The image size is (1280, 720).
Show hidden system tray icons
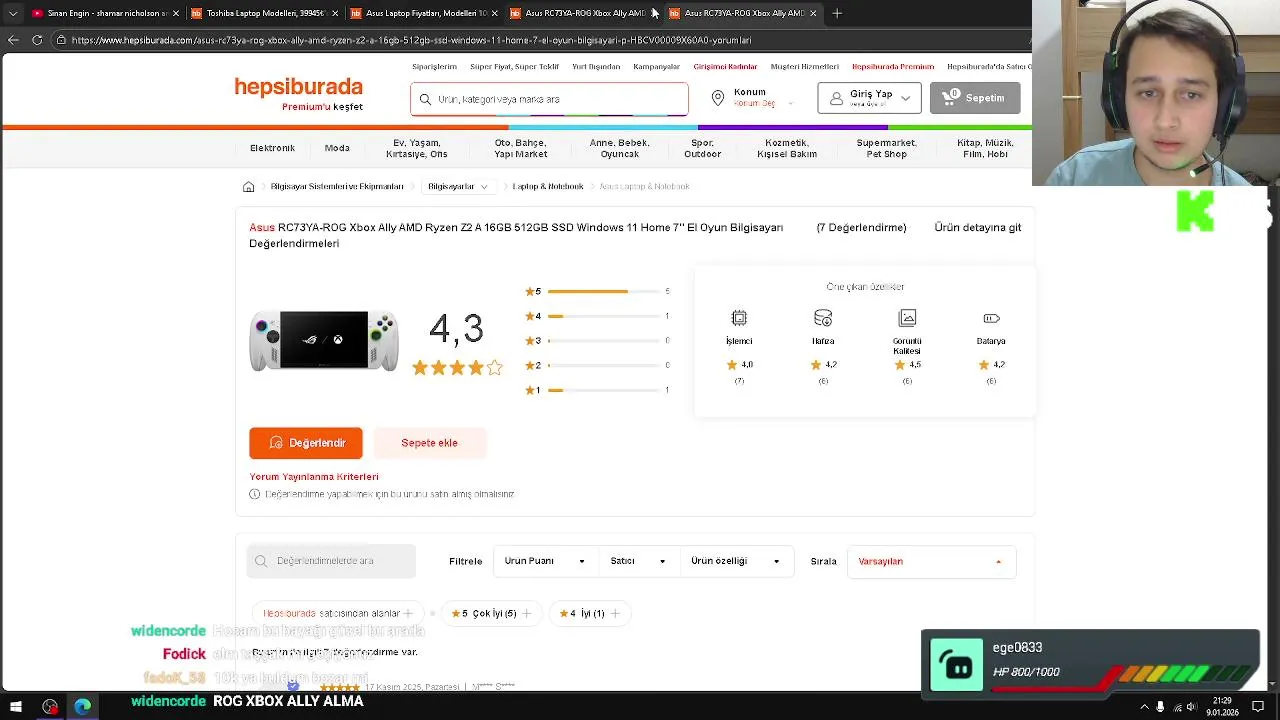point(1145,707)
